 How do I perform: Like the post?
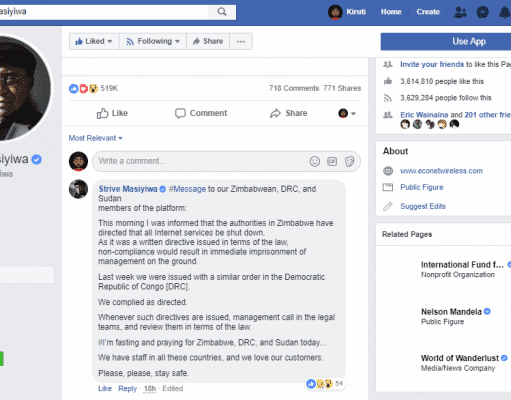pos(112,113)
